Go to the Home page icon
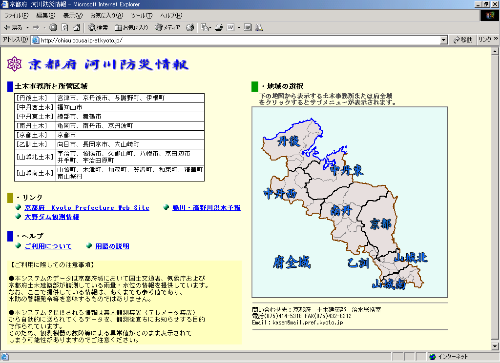Image resolution: width=500 pixels, height=363 pixels. click(x=77, y=28)
